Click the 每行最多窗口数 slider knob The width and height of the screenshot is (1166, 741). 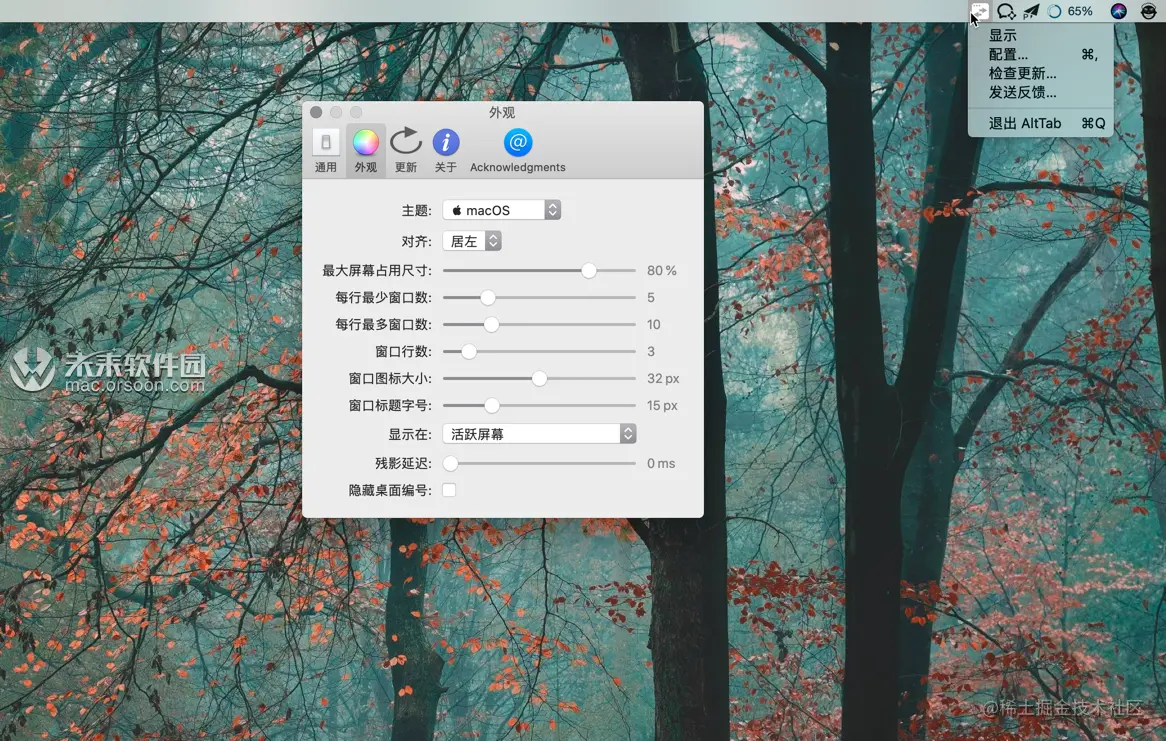click(x=491, y=324)
